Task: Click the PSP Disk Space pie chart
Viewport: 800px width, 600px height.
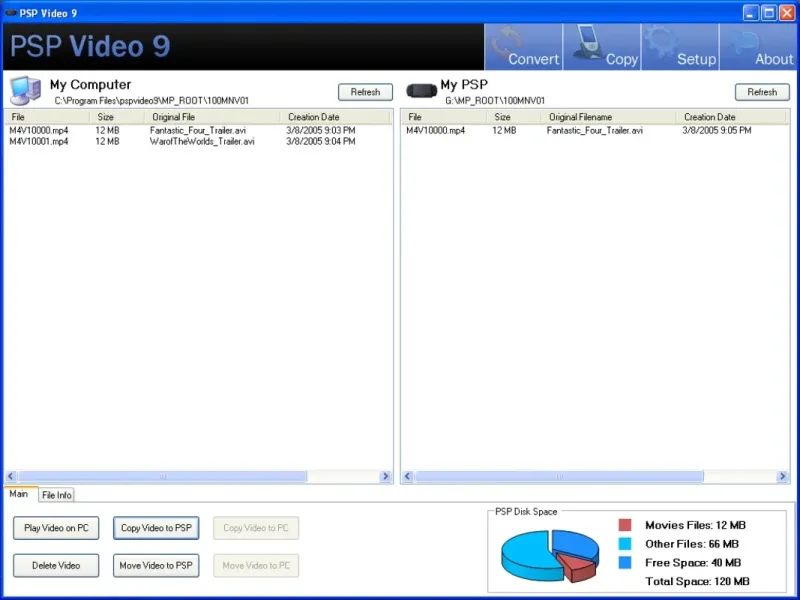Action: [x=550, y=556]
